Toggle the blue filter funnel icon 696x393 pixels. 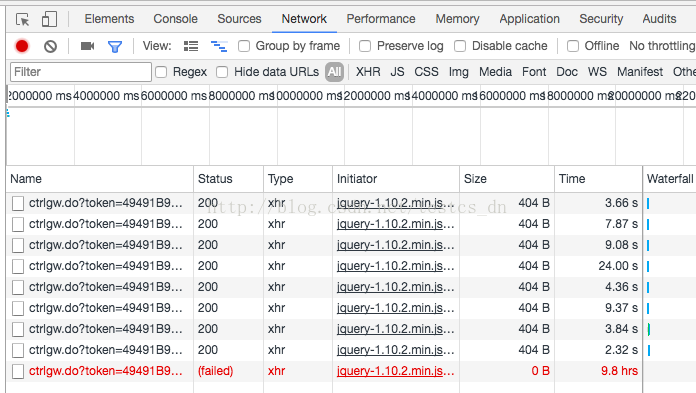pyautogui.click(x=115, y=46)
